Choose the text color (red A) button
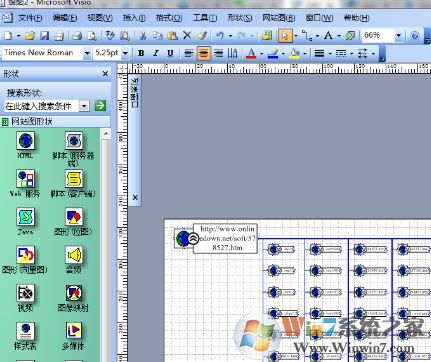The height and width of the screenshot is (362, 431). click(x=251, y=53)
